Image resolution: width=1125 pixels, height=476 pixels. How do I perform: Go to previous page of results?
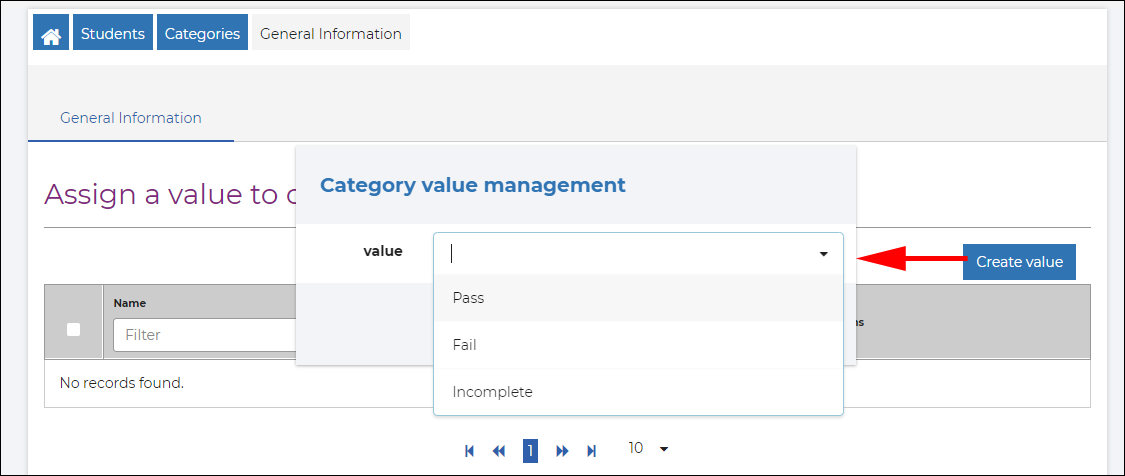(499, 451)
